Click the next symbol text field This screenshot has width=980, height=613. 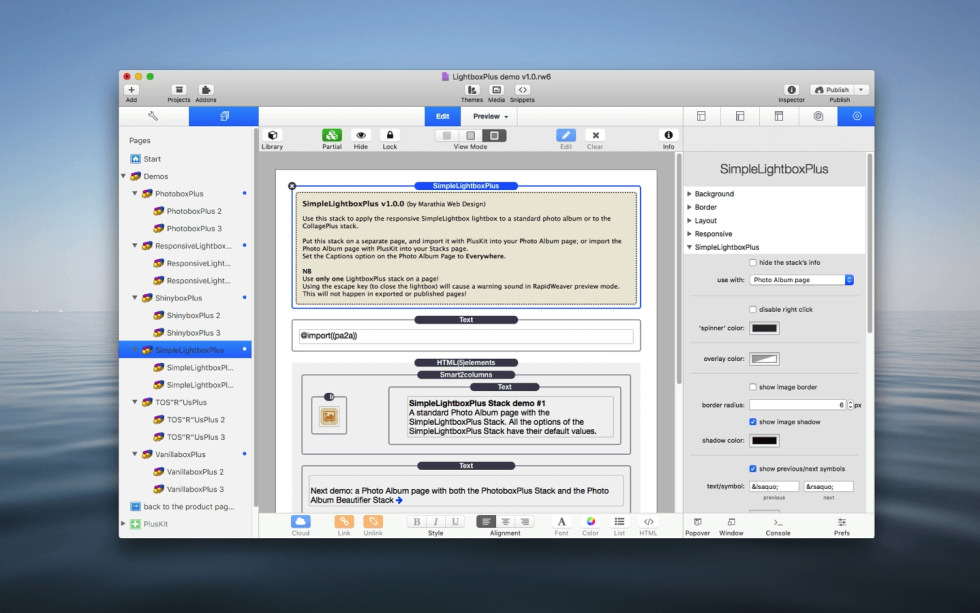click(x=829, y=486)
